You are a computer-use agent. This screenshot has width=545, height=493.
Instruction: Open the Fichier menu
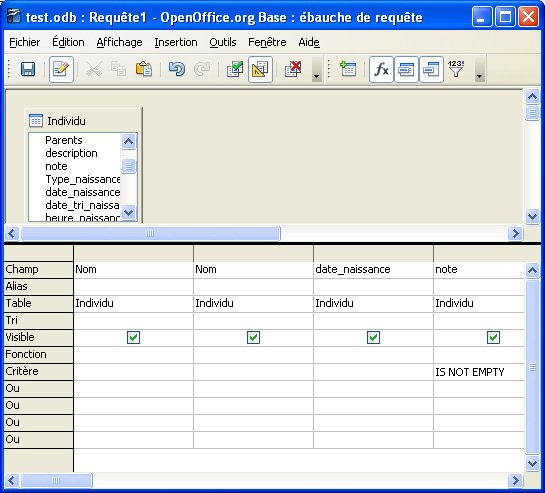pyautogui.click(x=24, y=42)
